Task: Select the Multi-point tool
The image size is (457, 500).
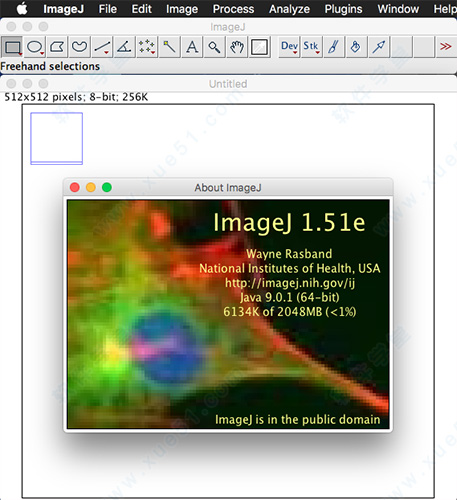Action: click(x=147, y=47)
